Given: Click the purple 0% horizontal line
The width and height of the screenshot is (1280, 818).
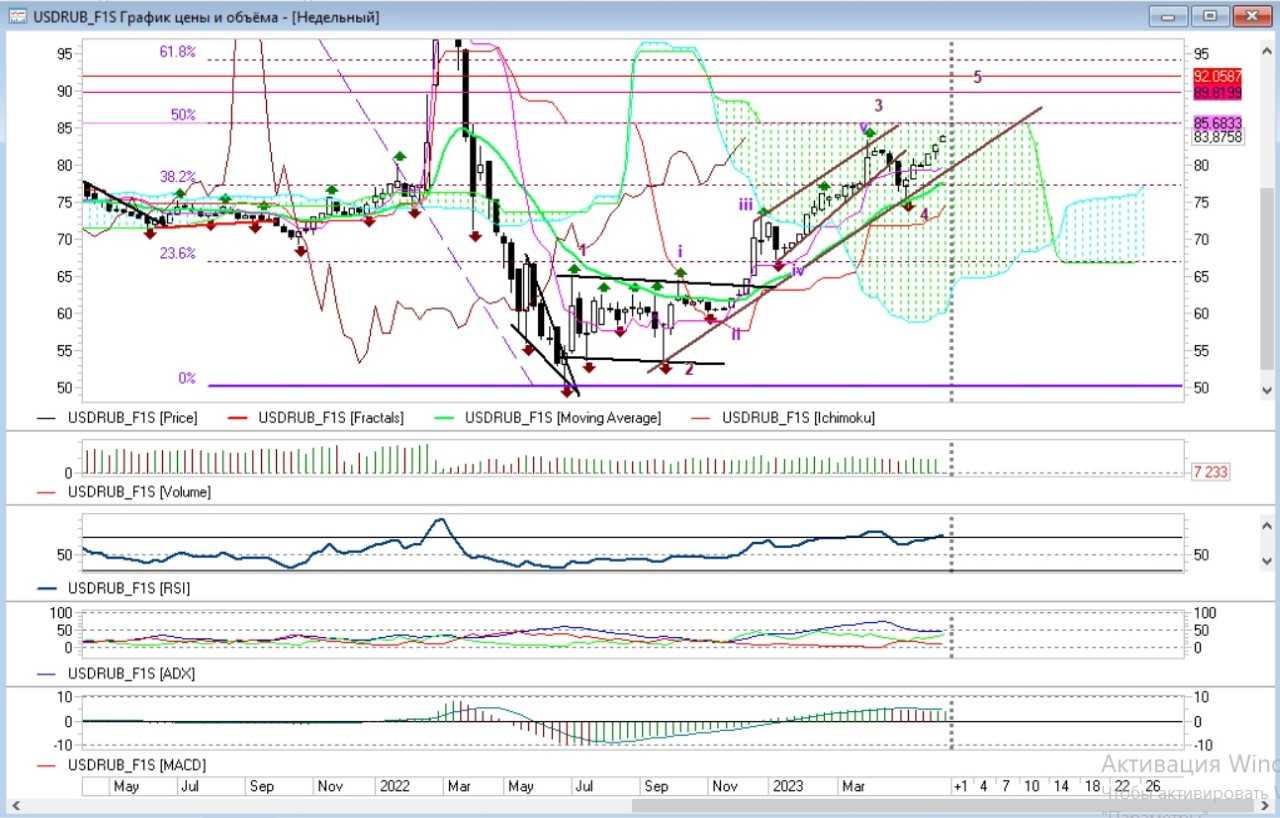Looking at the screenshot, I should 694,385.
